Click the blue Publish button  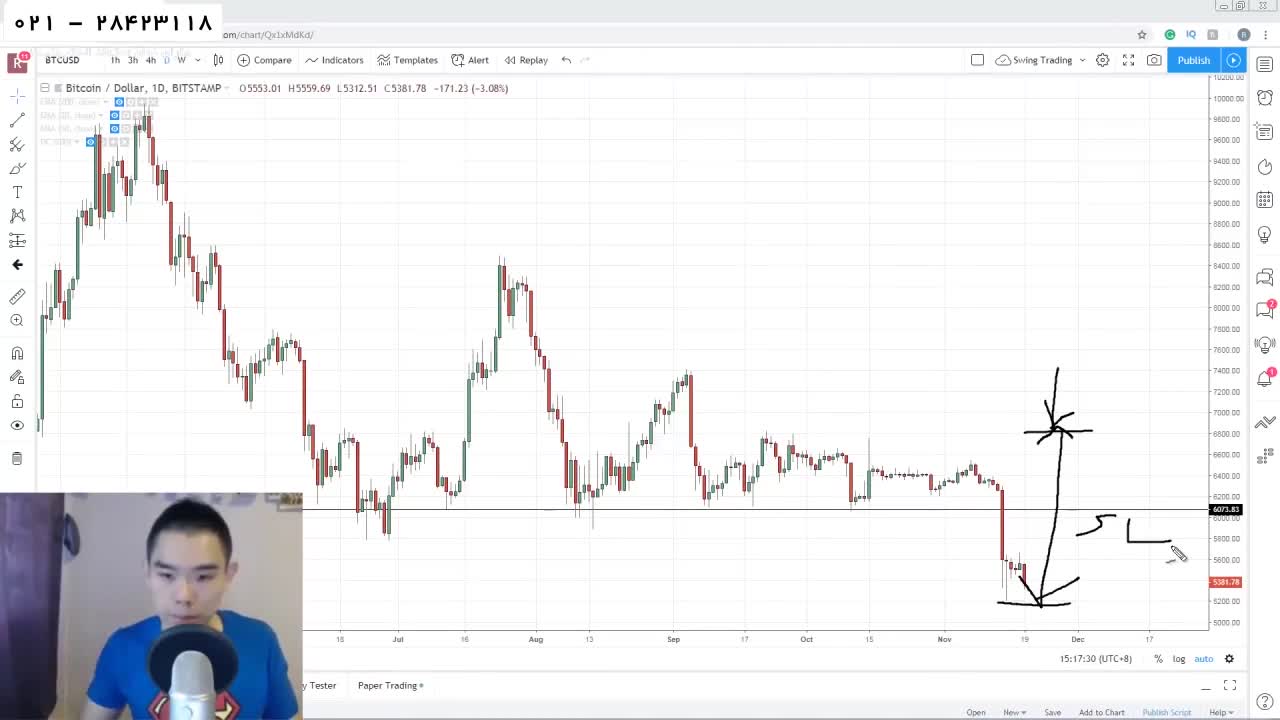point(1194,60)
